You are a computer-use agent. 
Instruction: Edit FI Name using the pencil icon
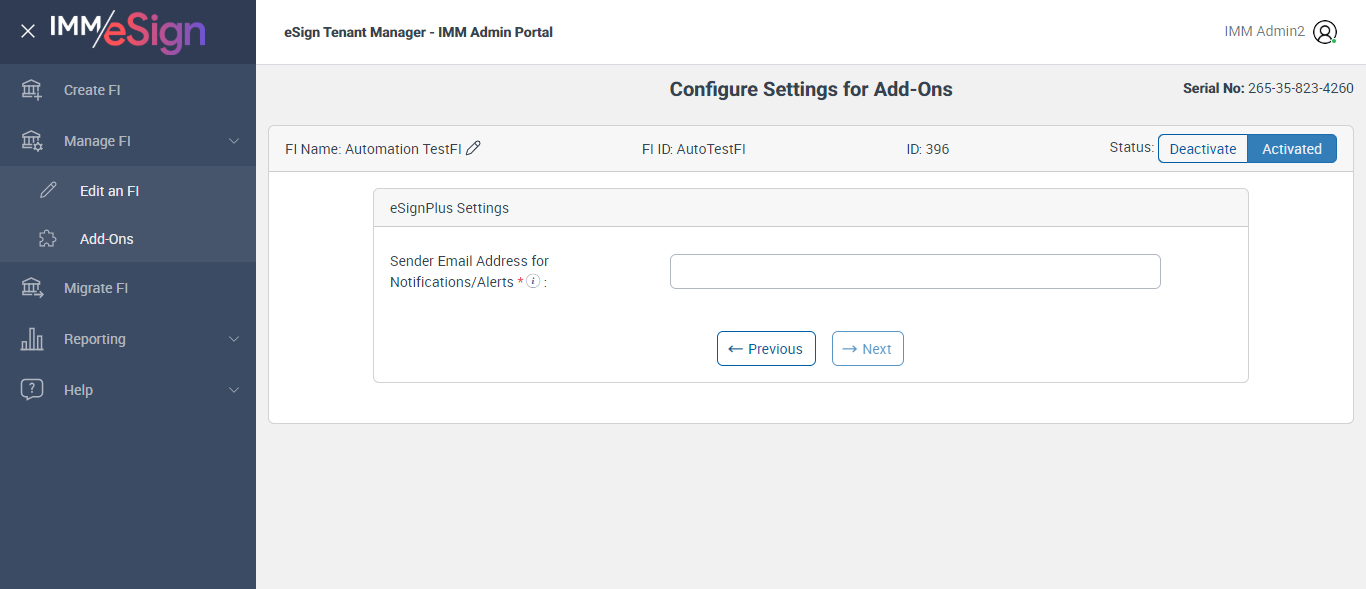coord(474,148)
